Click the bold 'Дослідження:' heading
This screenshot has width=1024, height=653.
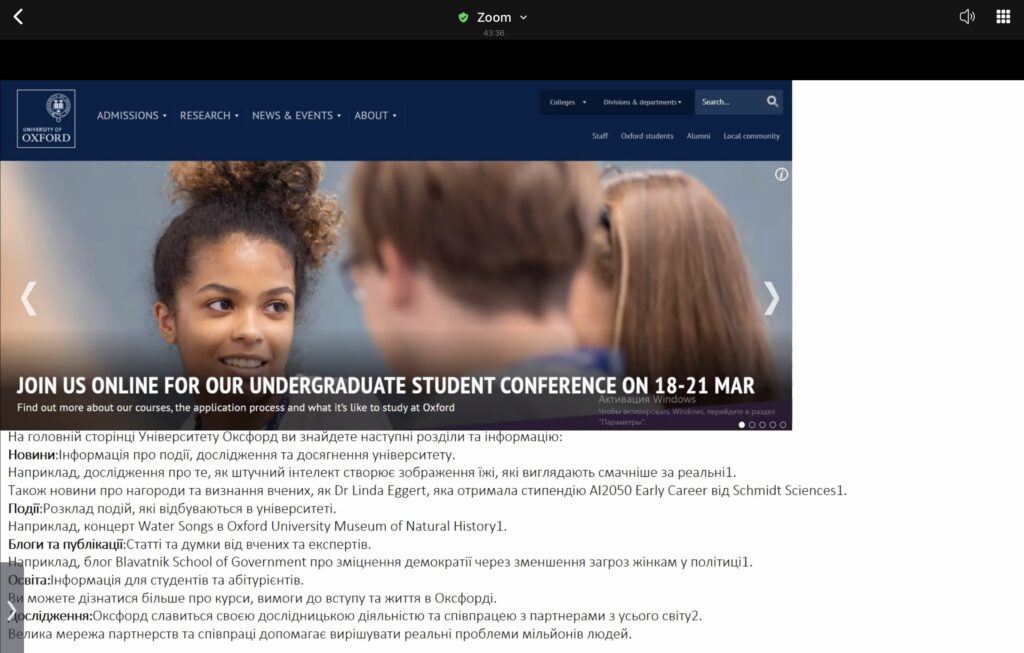pos(50,616)
